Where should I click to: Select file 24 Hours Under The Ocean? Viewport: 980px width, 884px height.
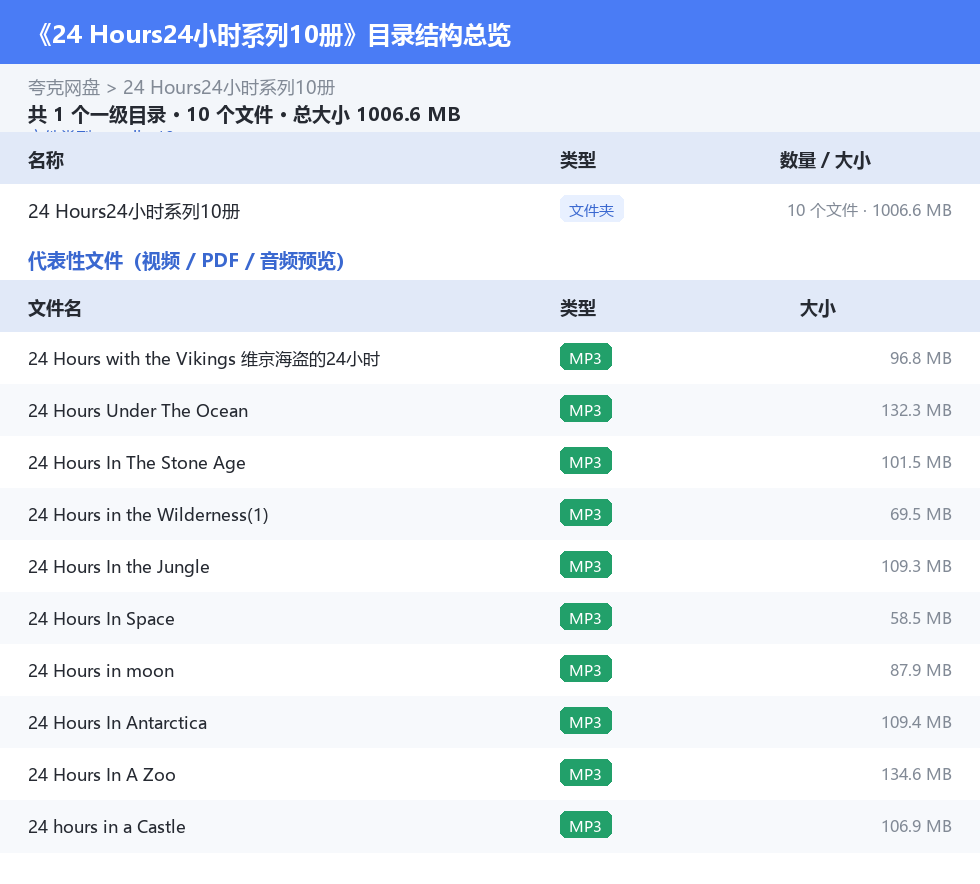pos(490,410)
